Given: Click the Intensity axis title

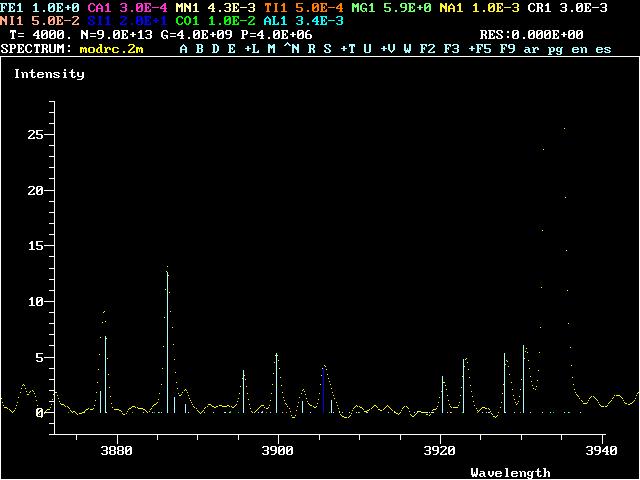Looking at the screenshot, I should coord(49,74).
